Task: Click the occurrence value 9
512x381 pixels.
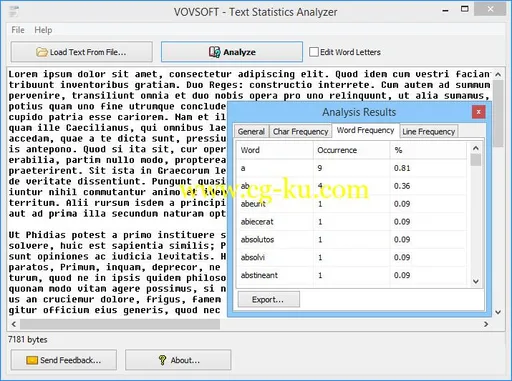Action: tap(320, 168)
